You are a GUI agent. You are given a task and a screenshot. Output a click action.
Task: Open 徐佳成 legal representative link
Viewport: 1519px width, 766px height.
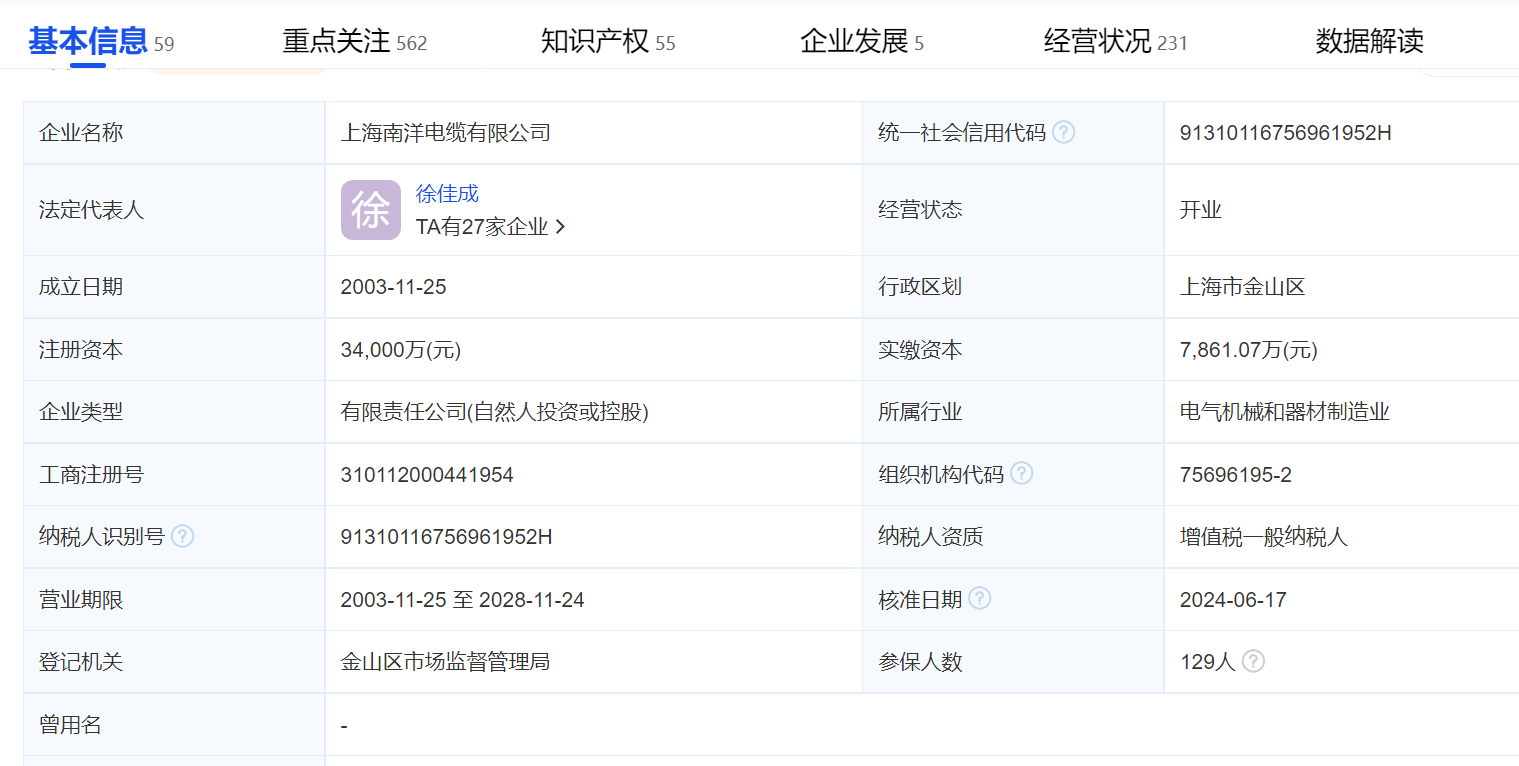click(x=447, y=194)
